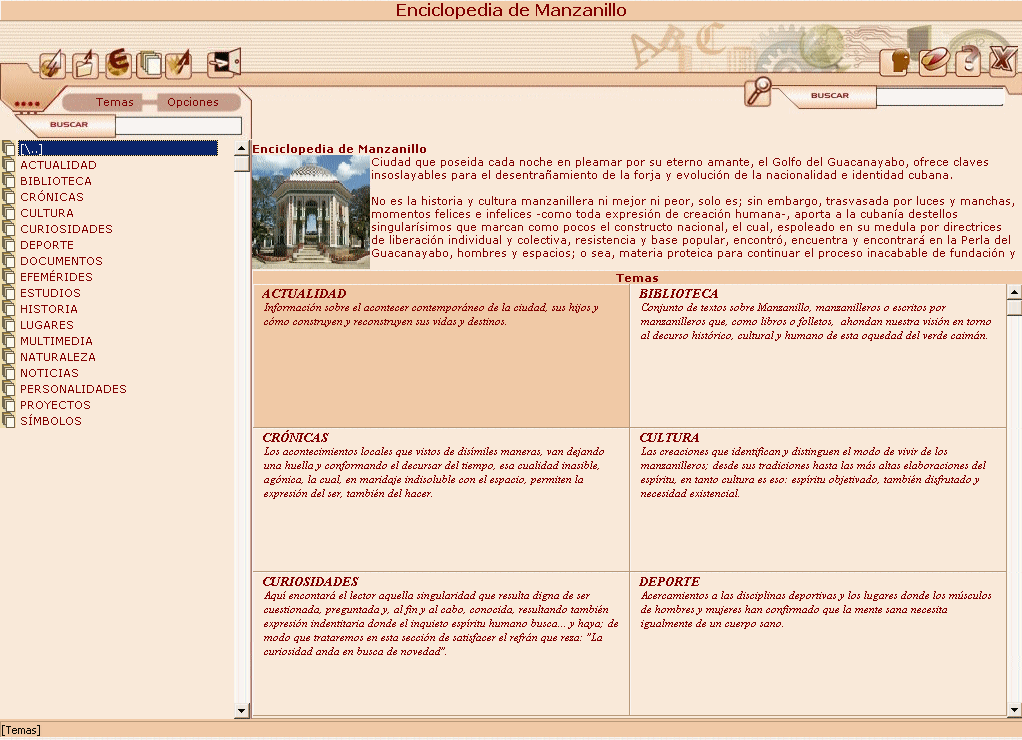Click the stacked pages toolbar icon

[x=149, y=65]
